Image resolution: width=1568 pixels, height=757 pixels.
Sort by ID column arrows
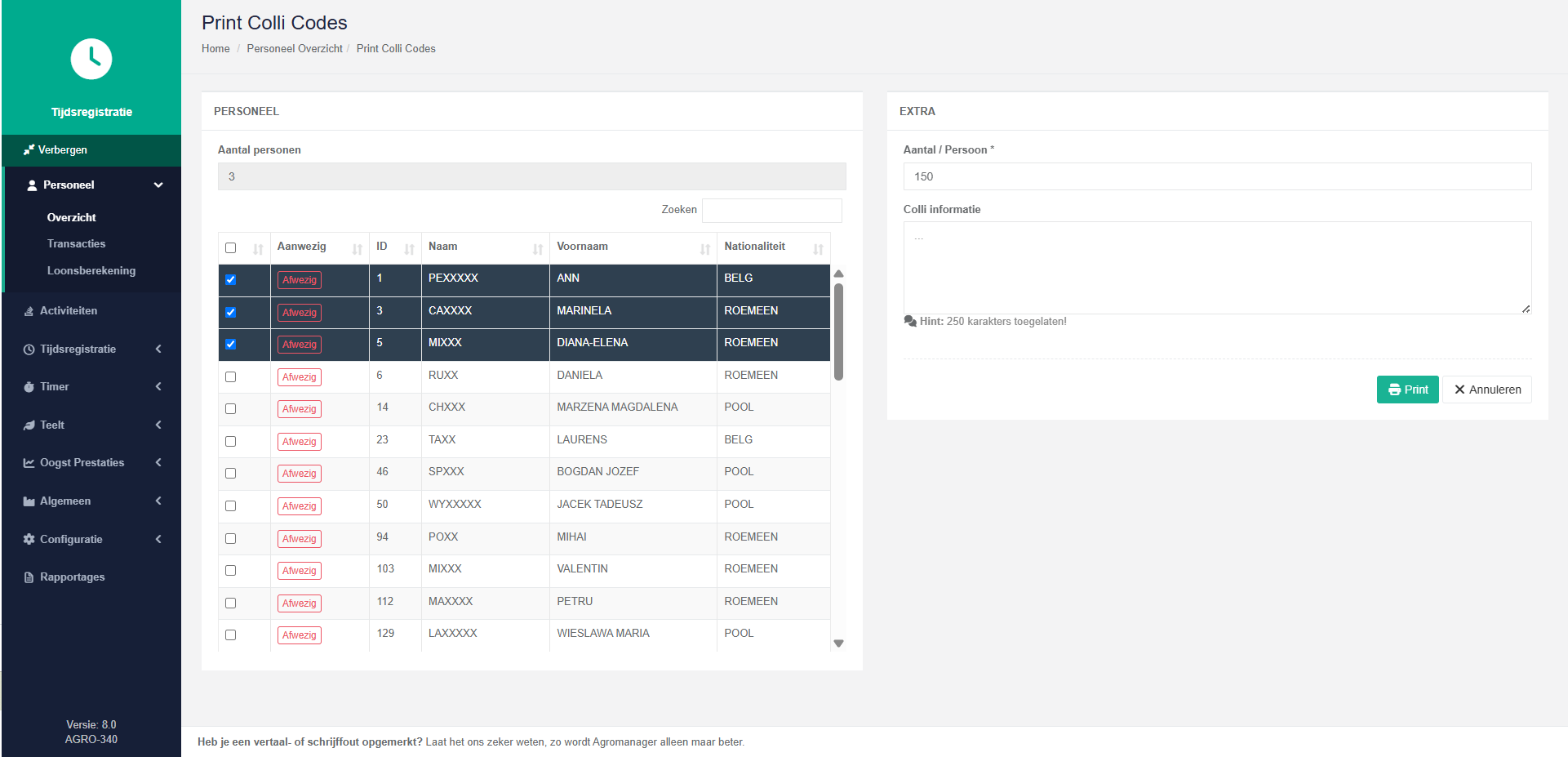(409, 249)
